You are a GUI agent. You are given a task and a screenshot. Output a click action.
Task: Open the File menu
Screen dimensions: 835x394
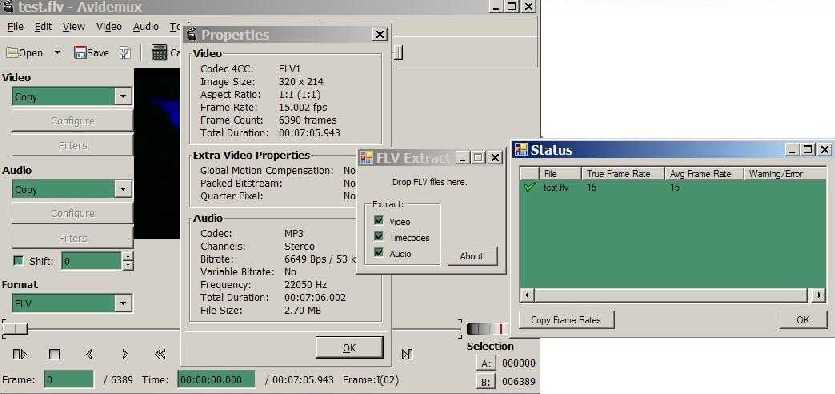[15, 26]
